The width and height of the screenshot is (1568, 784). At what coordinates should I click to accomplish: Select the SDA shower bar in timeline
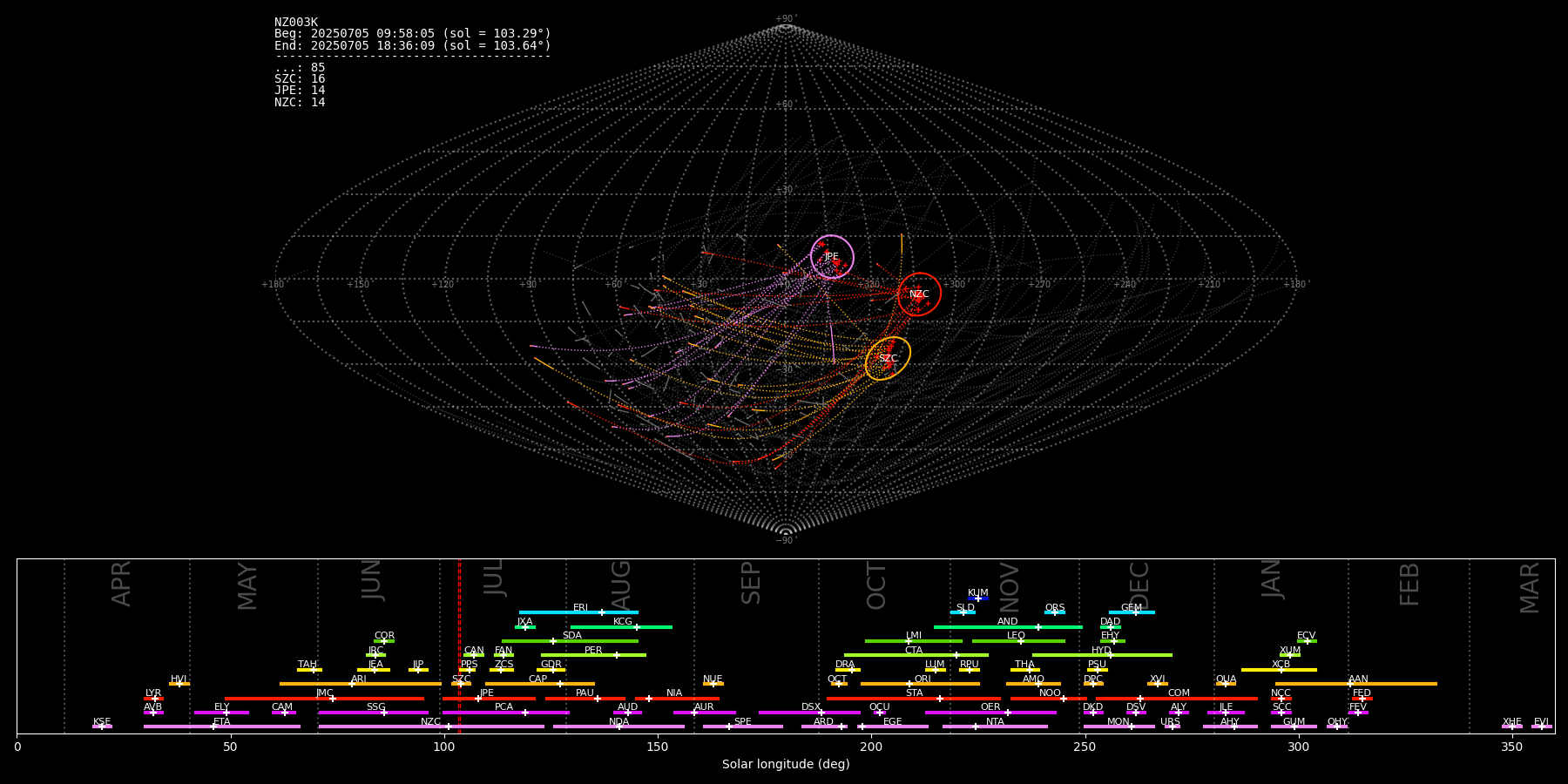pyautogui.click(x=570, y=641)
